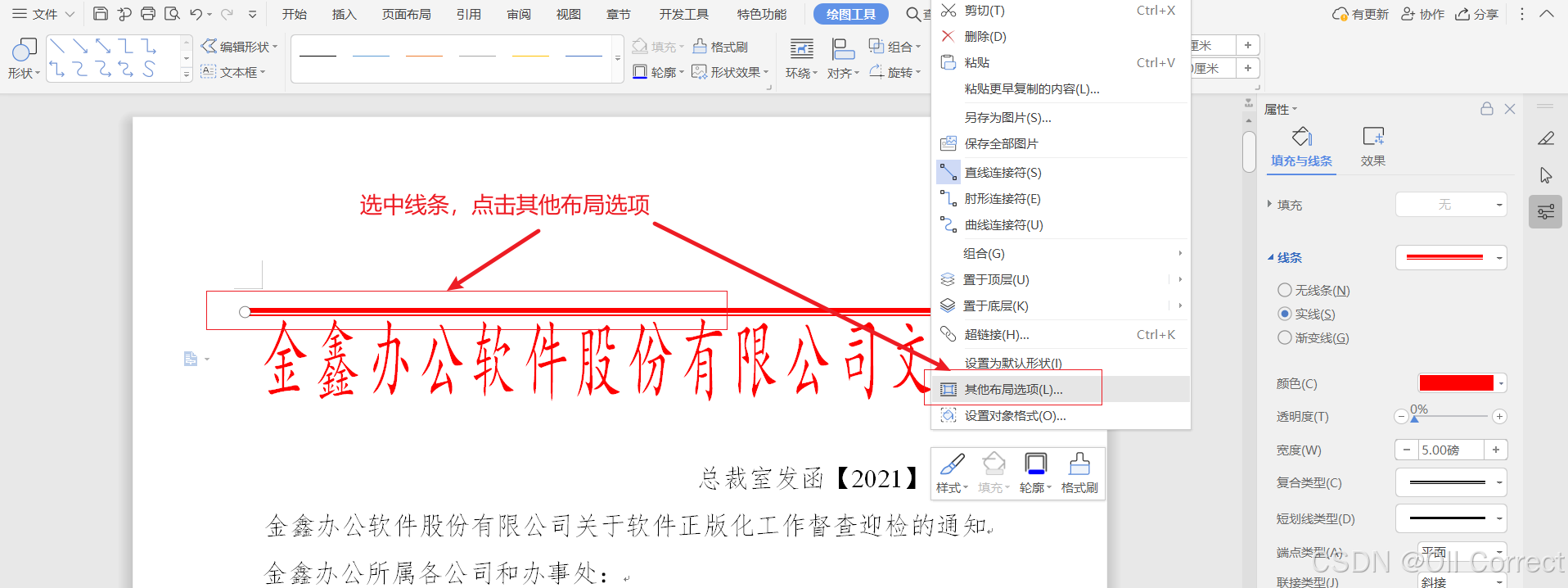This screenshot has height=588, width=1568.
Task: Click the red horizontal line shape in document
Action: tap(589, 311)
